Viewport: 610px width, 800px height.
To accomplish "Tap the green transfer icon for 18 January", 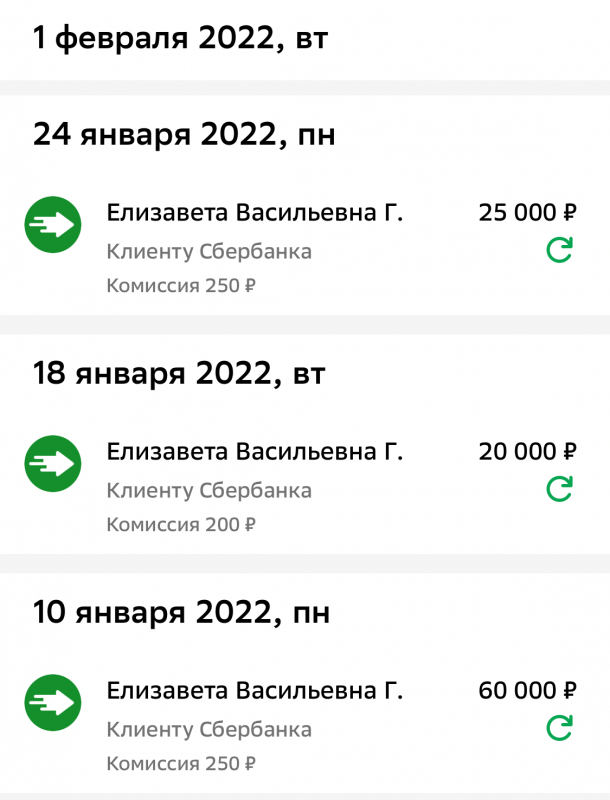I will coord(52,464).
